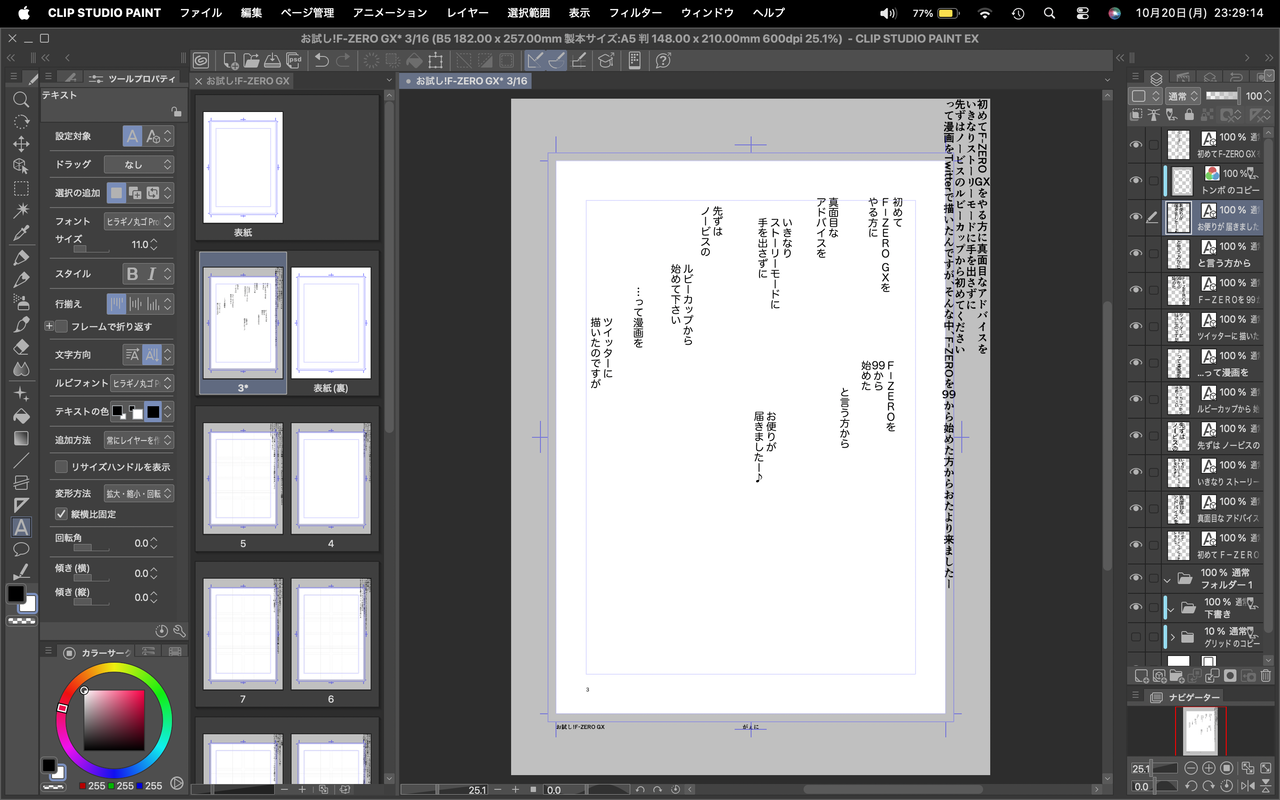Open the ページ管理 menu

point(308,13)
